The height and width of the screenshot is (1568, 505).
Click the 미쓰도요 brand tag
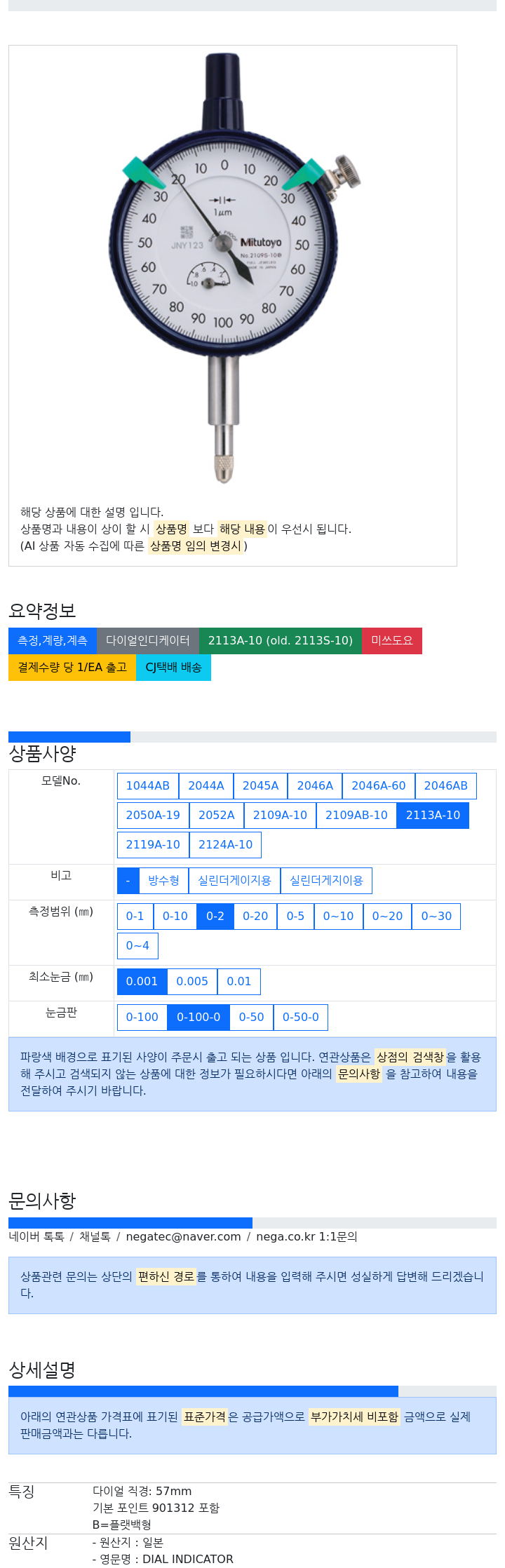[392, 641]
